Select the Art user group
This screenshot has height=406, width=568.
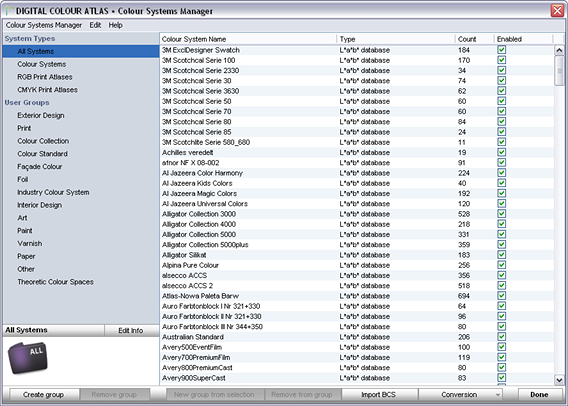pyautogui.click(x=81, y=218)
